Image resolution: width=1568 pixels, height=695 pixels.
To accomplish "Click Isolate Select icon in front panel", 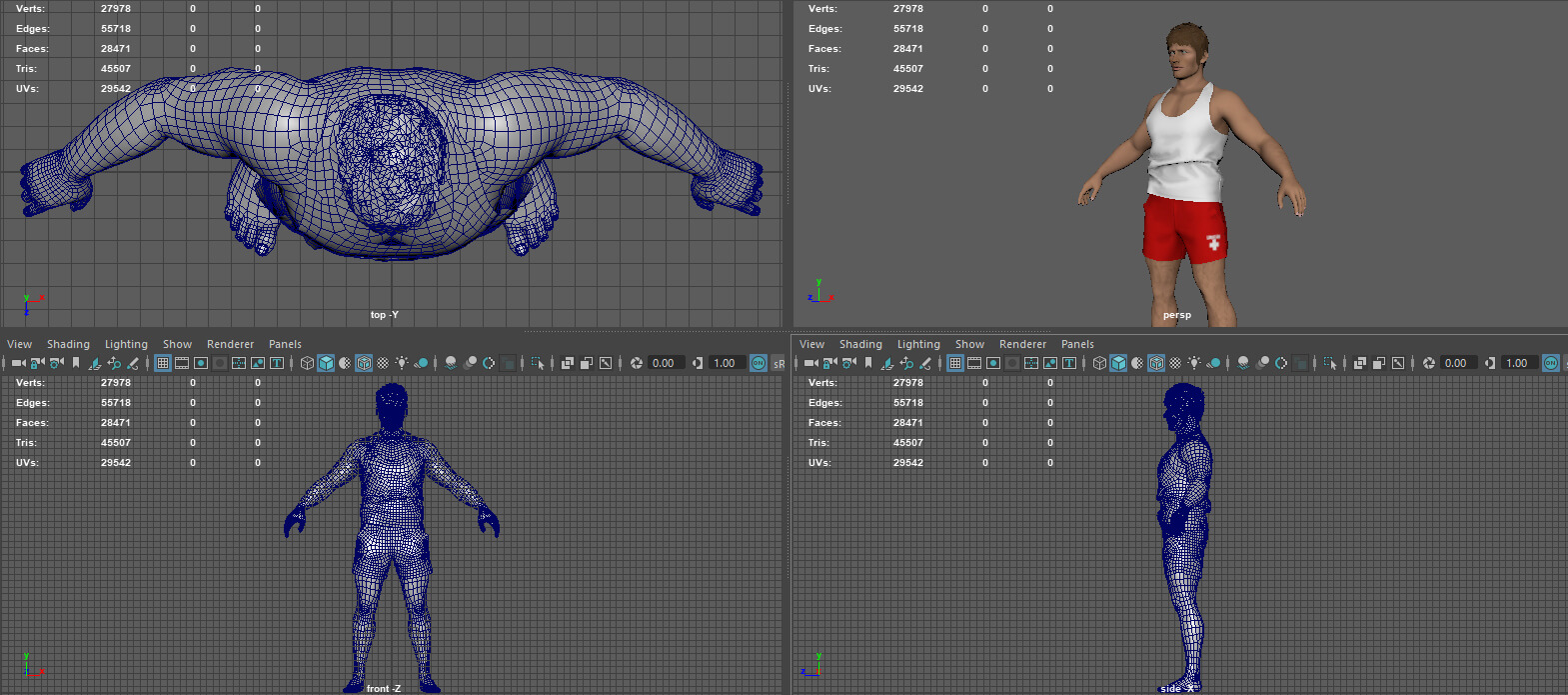I will 537,363.
